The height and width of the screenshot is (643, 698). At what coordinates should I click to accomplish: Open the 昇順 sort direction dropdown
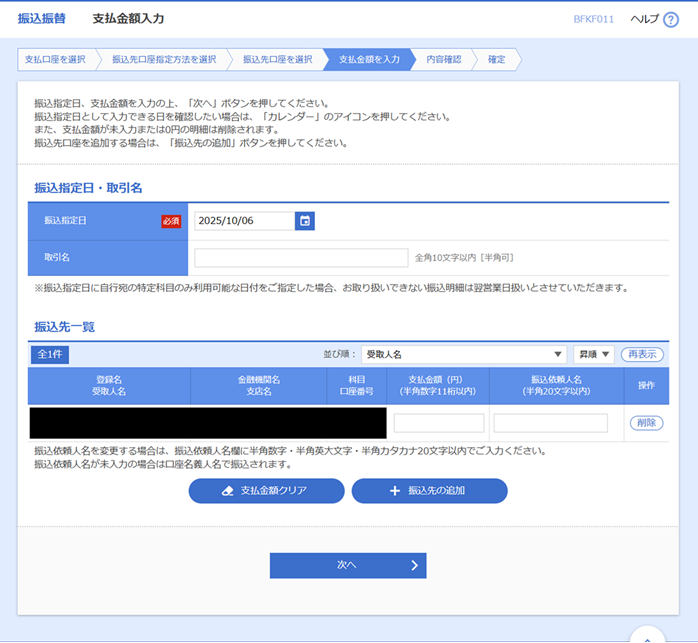tap(594, 354)
